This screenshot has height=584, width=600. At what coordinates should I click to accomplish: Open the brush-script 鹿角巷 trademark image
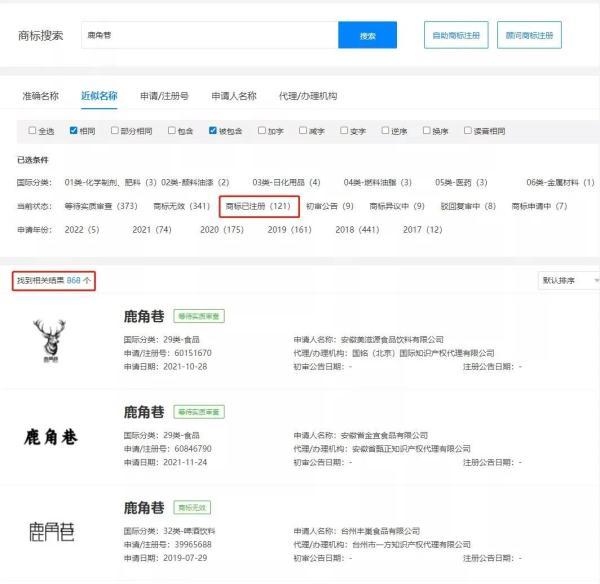(x=51, y=437)
